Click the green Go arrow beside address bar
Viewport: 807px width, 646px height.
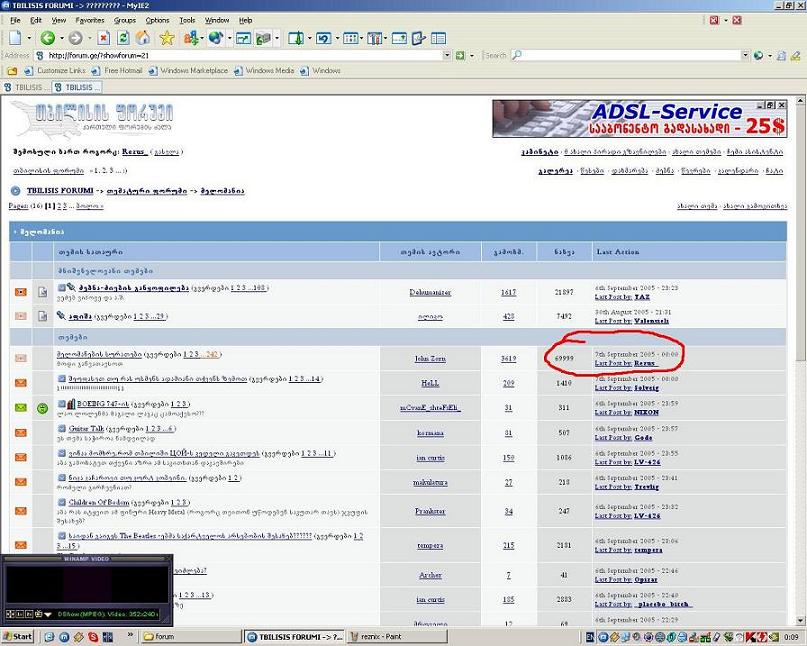coord(459,55)
